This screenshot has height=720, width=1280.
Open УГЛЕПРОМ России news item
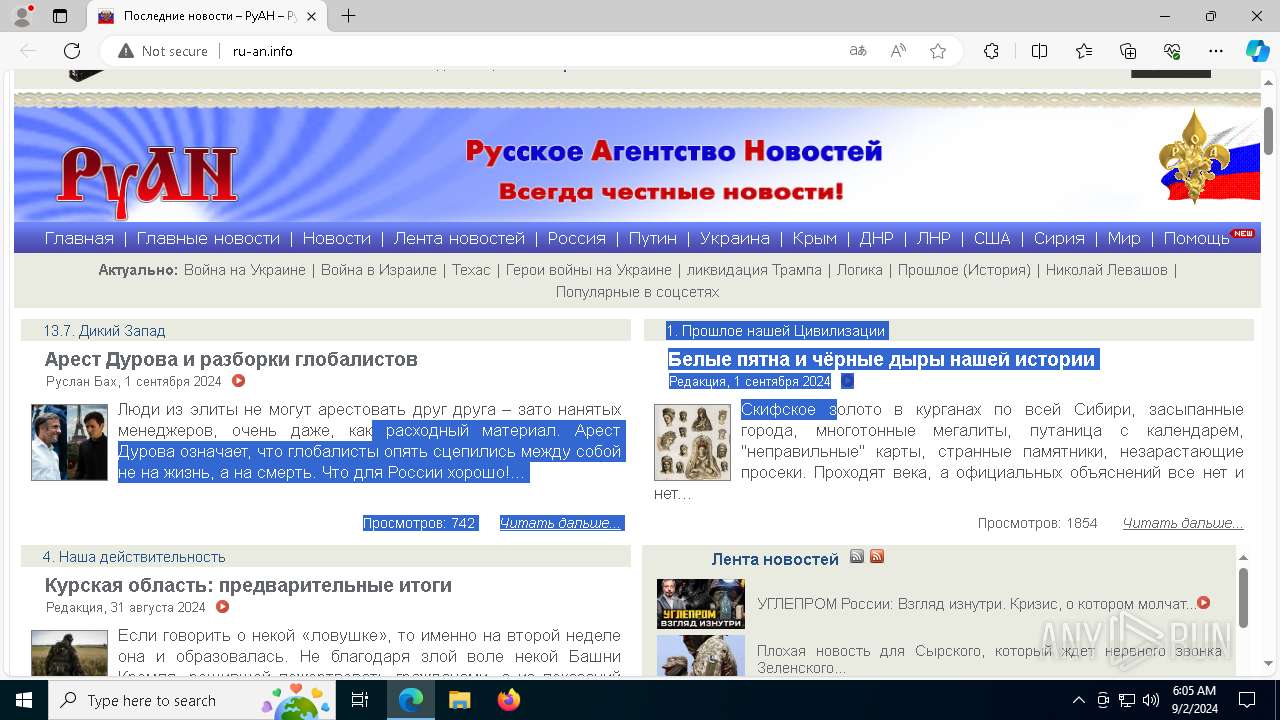976,604
